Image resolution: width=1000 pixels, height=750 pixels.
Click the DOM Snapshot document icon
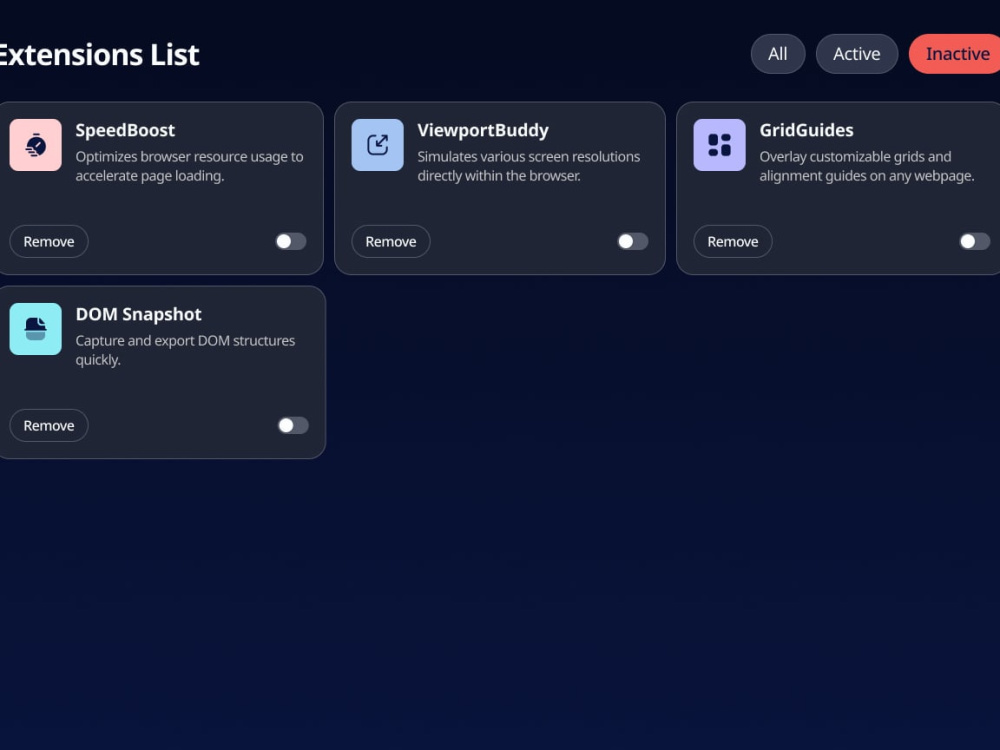(36, 329)
